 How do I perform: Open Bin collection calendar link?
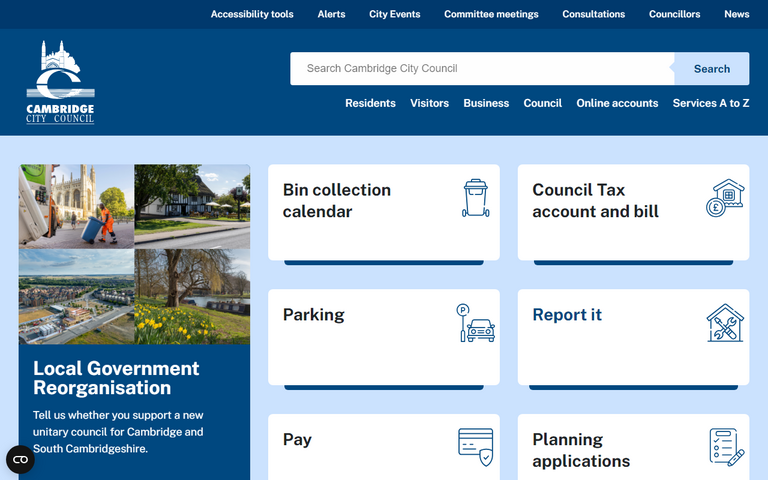pyautogui.click(x=337, y=200)
